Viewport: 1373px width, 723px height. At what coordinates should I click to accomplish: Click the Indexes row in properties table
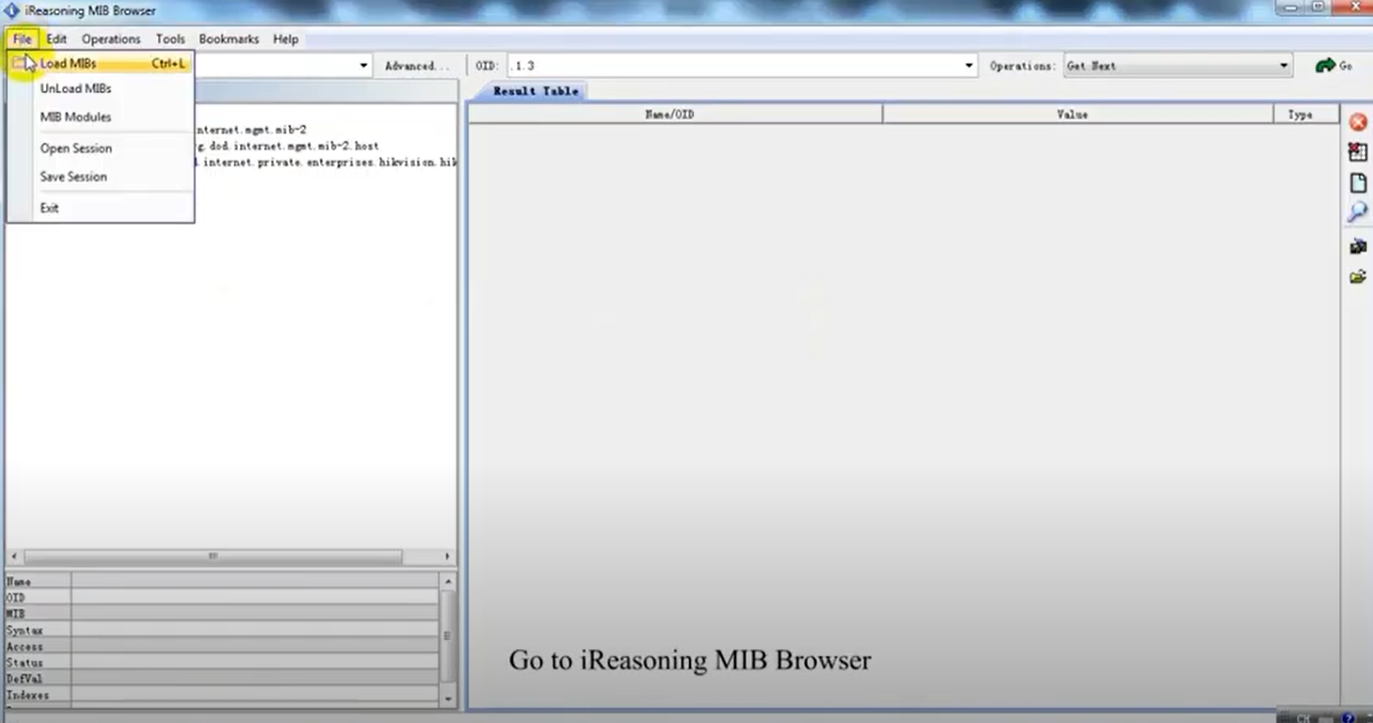[222, 695]
